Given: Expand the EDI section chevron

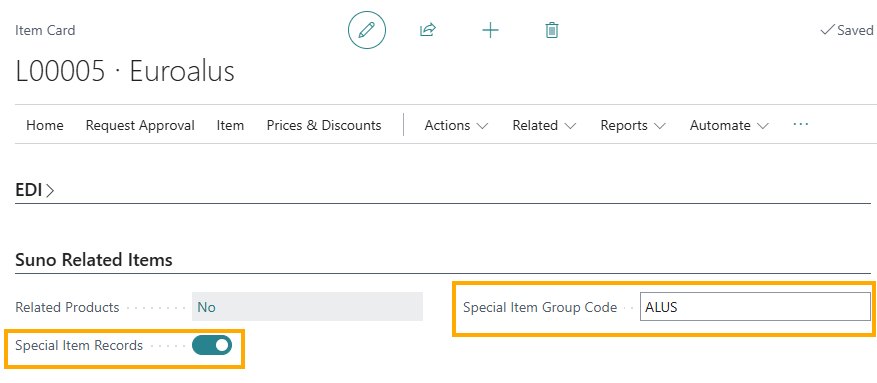Looking at the screenshot, I should coord(50,191).
